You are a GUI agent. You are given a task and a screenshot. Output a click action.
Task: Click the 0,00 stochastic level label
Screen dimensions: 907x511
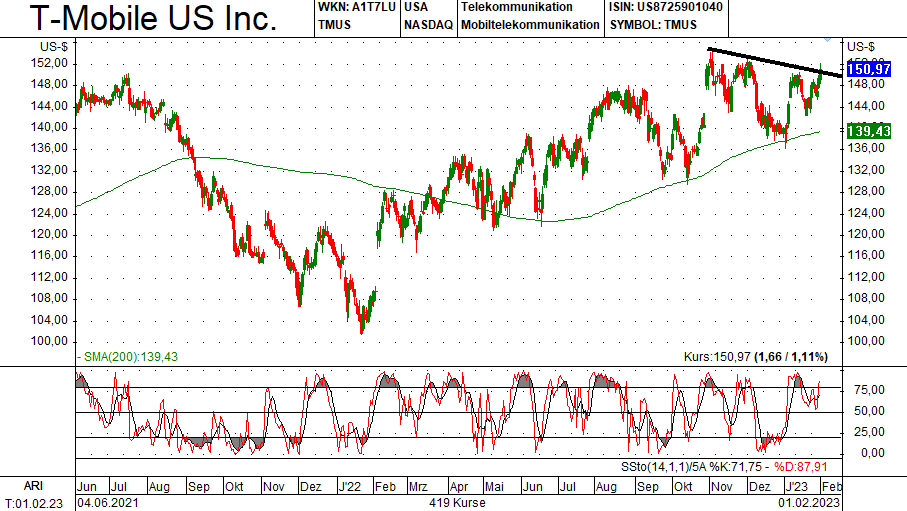click(873, 453)
